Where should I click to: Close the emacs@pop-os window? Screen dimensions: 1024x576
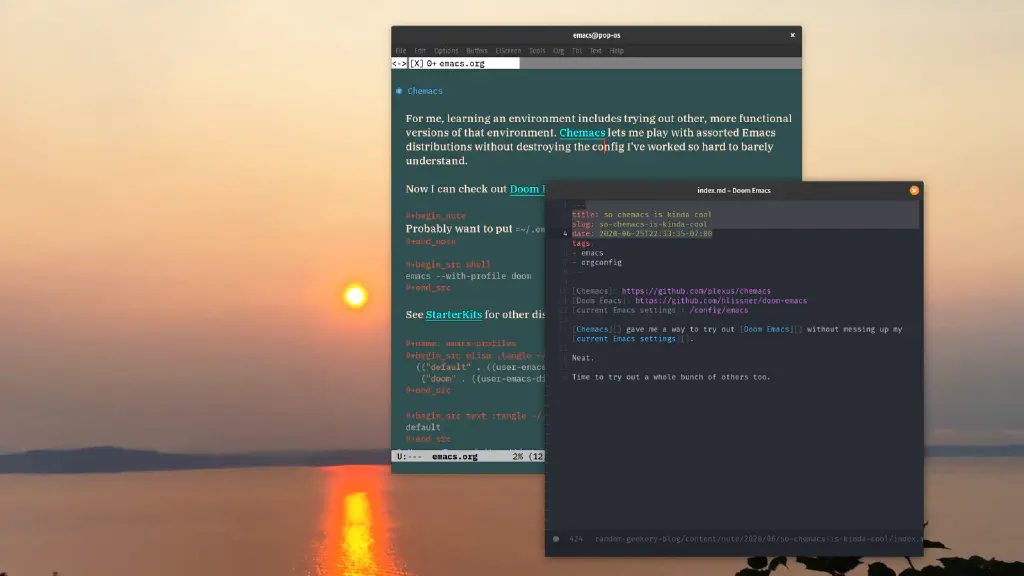click(x=793, y=35)
